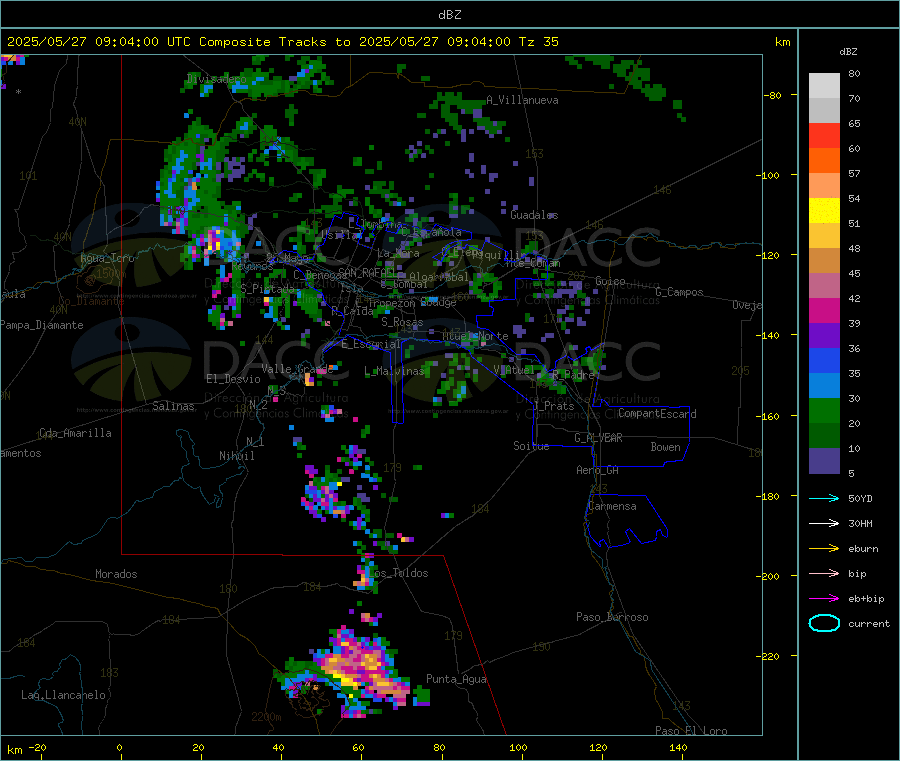Click the 'Soitue' map label
The height and width of the screenshot is (761, 900).
click(531, 446)
